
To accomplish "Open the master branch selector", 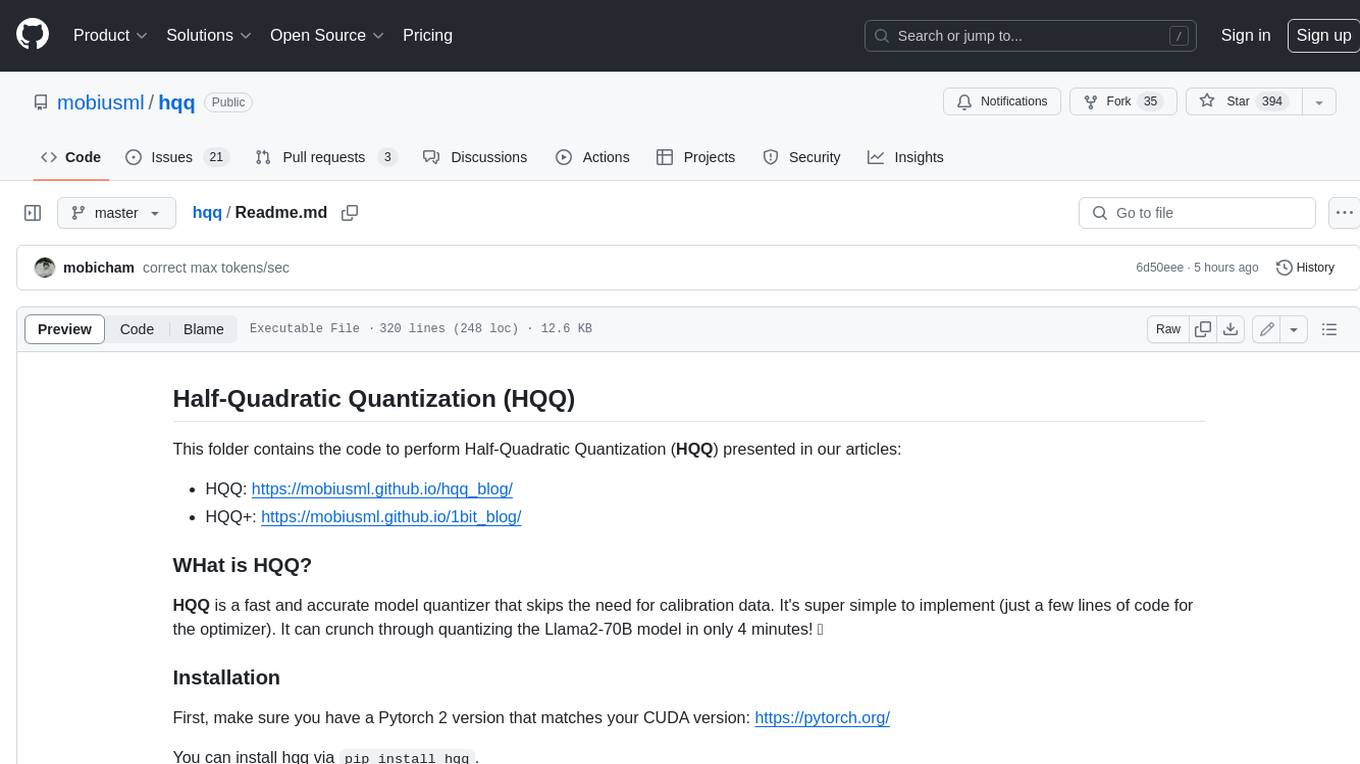I will pos(116,213).
